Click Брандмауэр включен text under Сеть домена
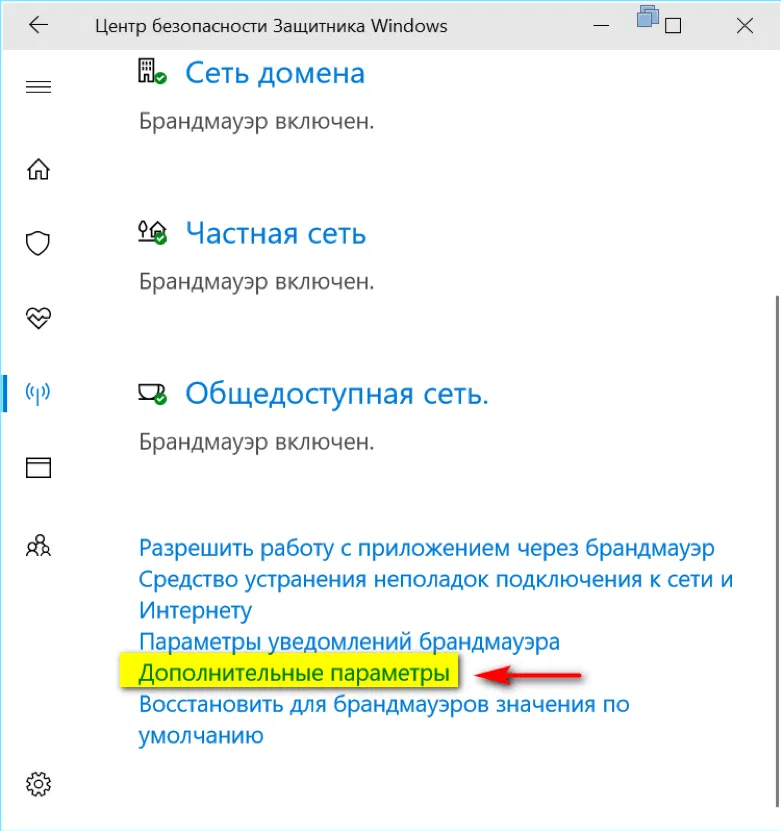 [x=256, y=122]
